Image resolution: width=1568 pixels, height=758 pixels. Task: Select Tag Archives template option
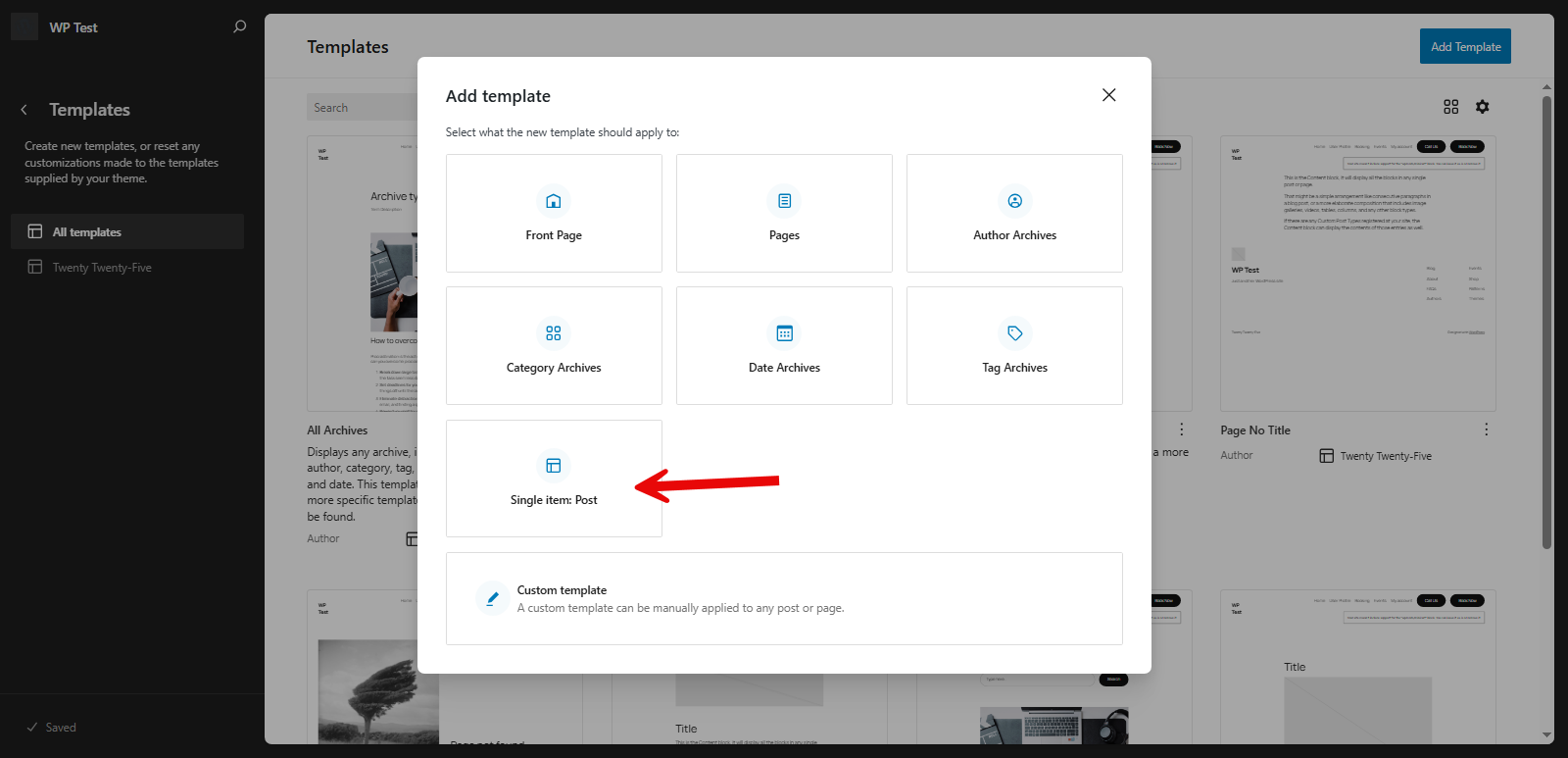pos(1014,345)
